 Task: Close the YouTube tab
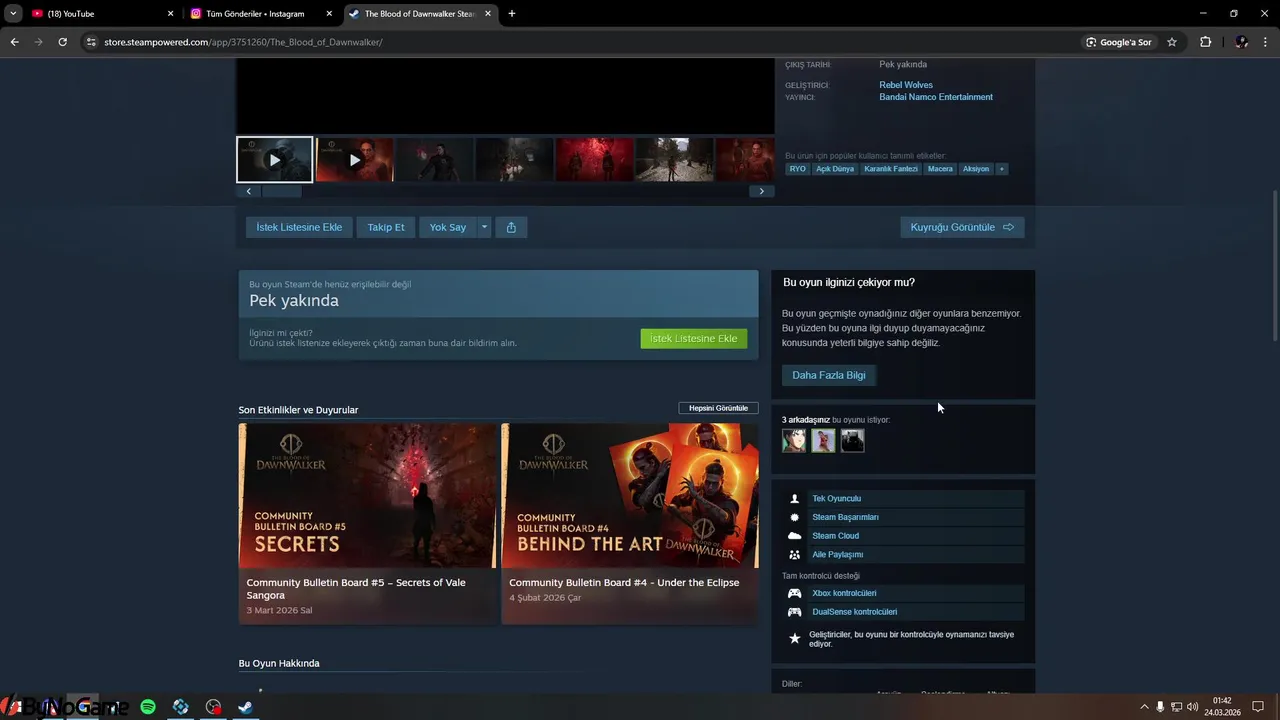[x=170, y=14]
